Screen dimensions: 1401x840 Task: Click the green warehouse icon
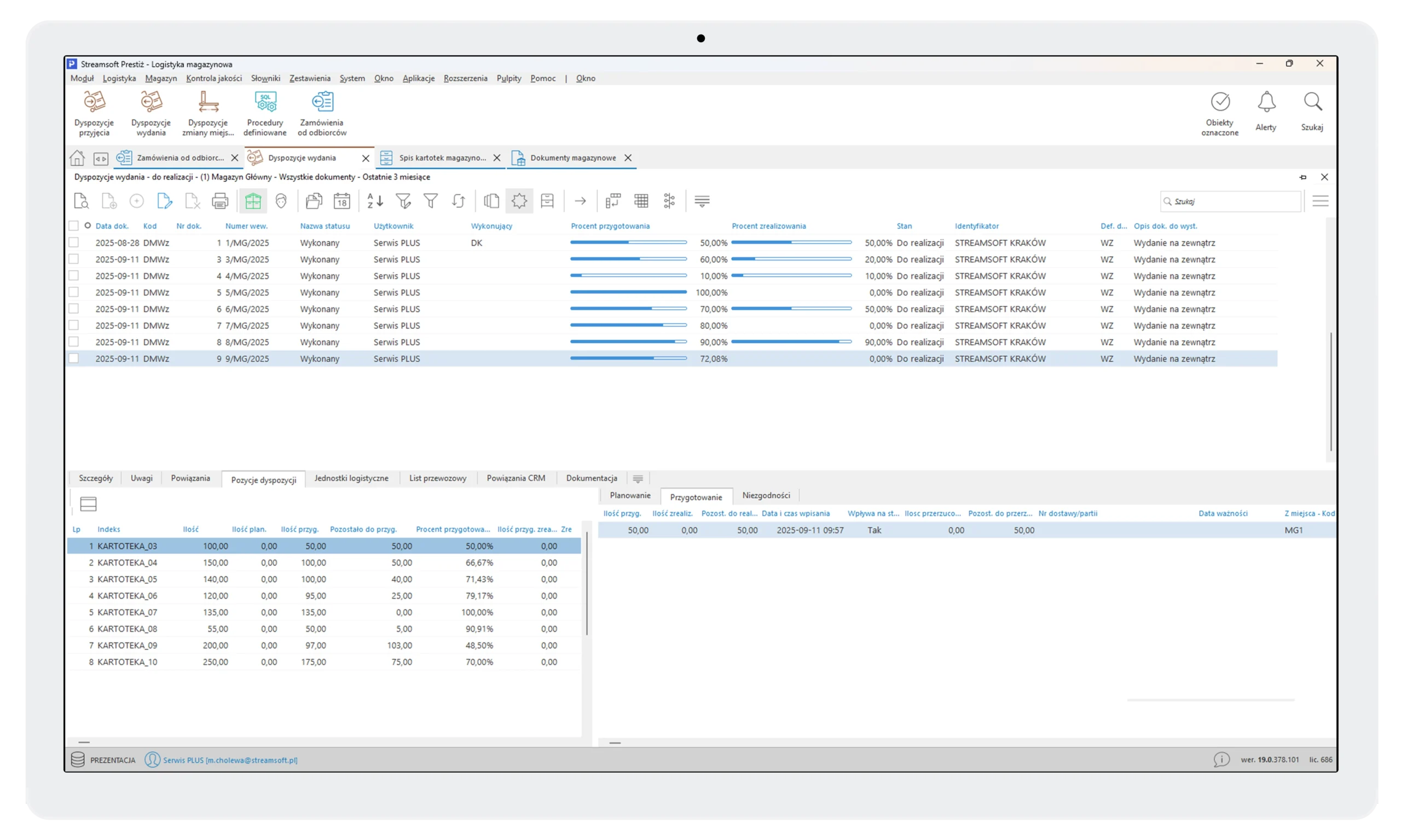point(253,201)
